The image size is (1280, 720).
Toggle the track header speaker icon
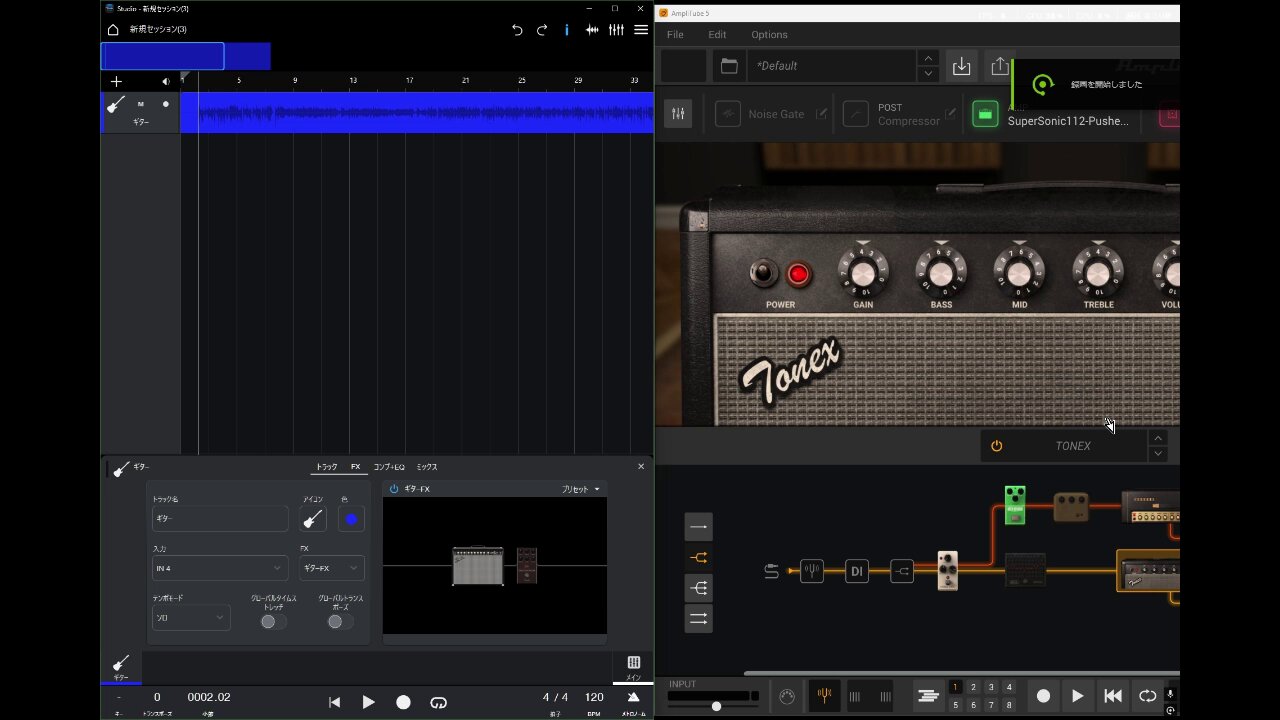pyautogui.click(x=166, y=81)
